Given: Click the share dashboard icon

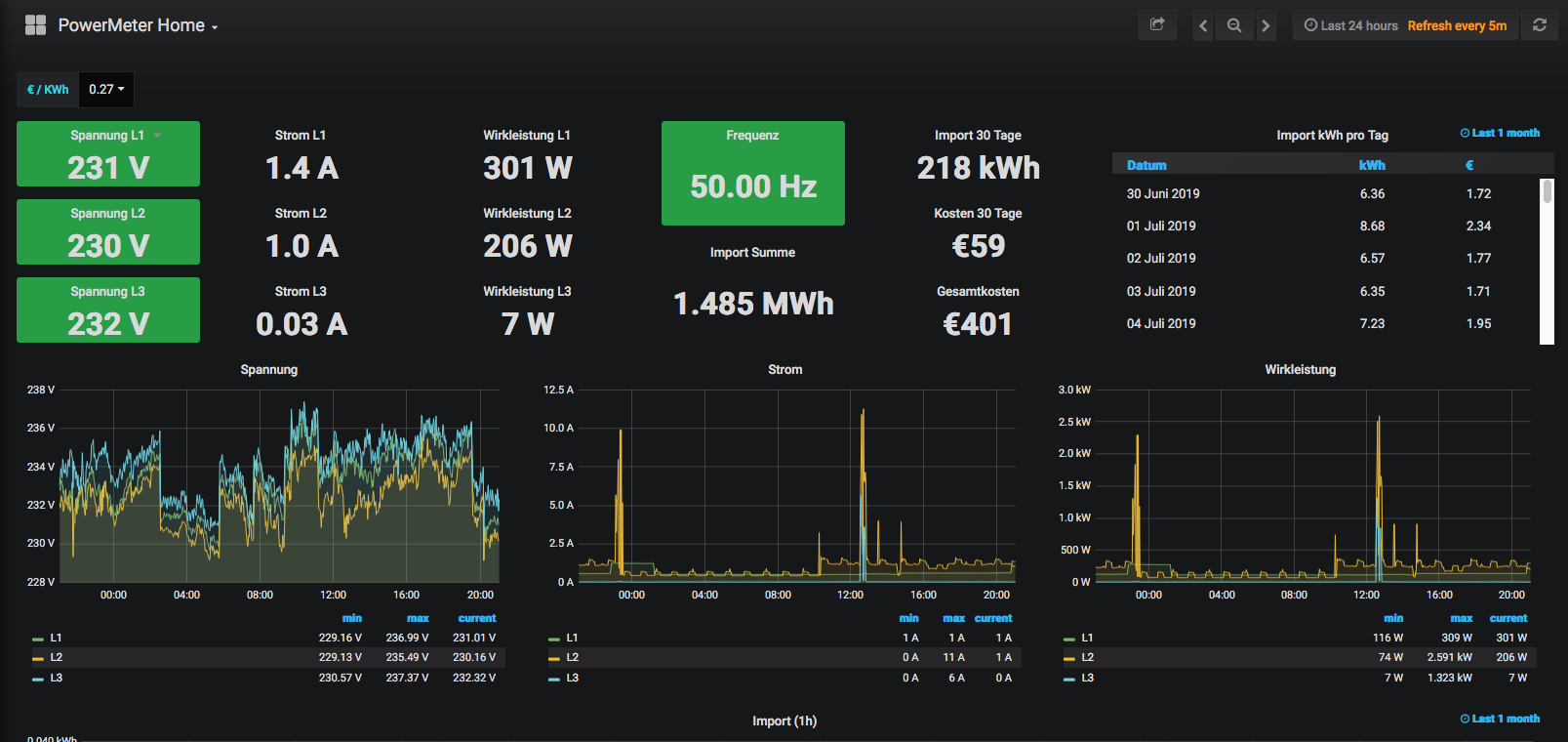Looking at the screenshot, I should click(1157, 25).
